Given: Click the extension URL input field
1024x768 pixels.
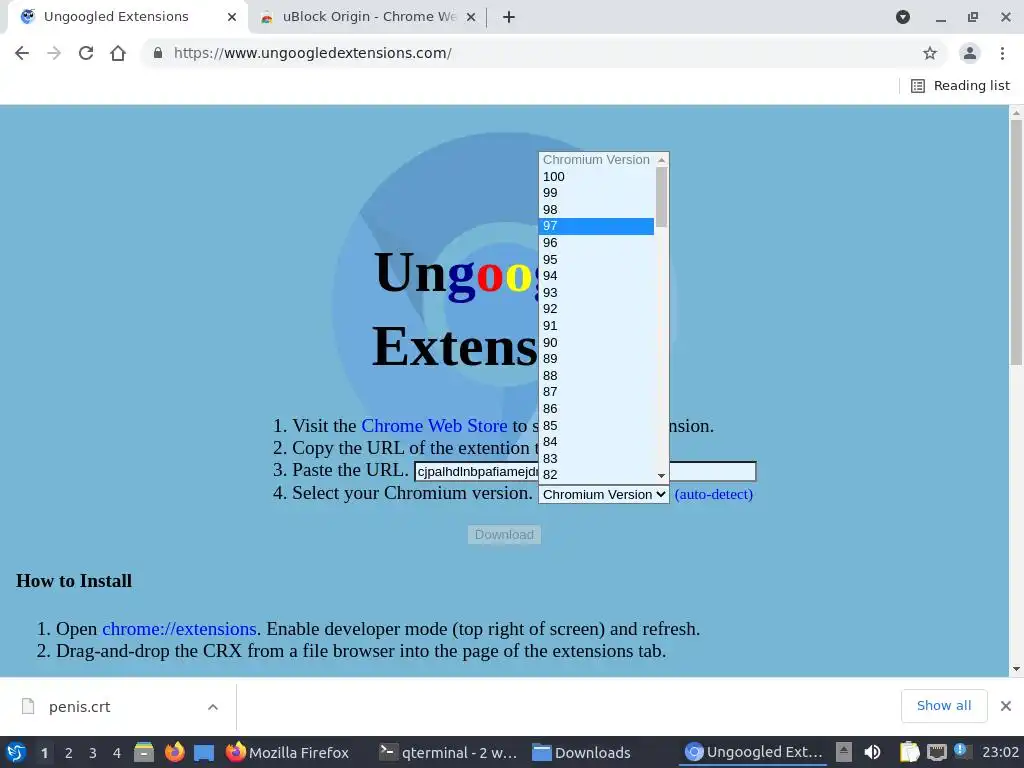Looking at the screenshot, I should [584, 472].
